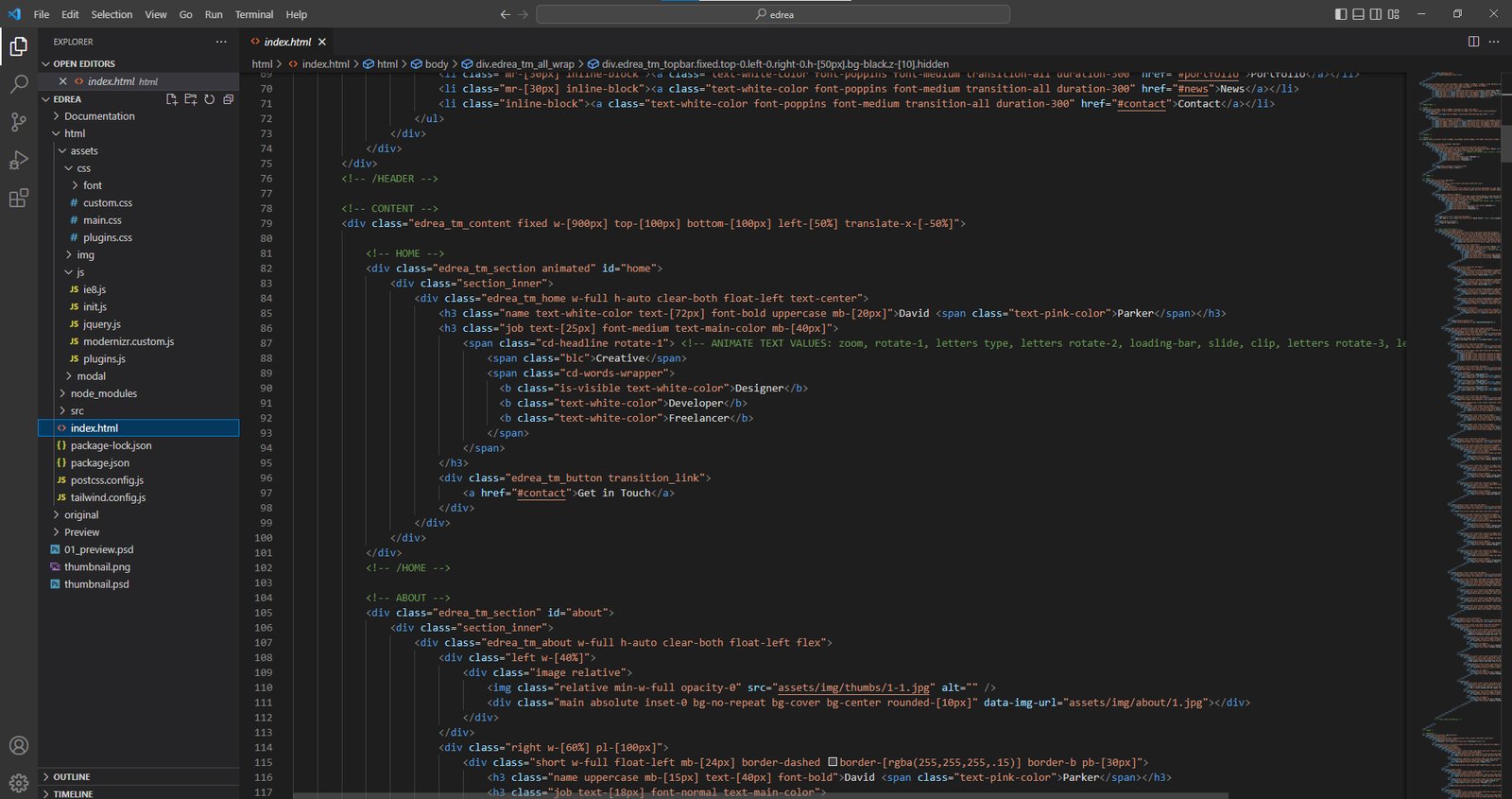Toggle the bottom panel visibility
Image resolution: width=1512 pixels, height=799 pixels.
(x=1358, y=14)
